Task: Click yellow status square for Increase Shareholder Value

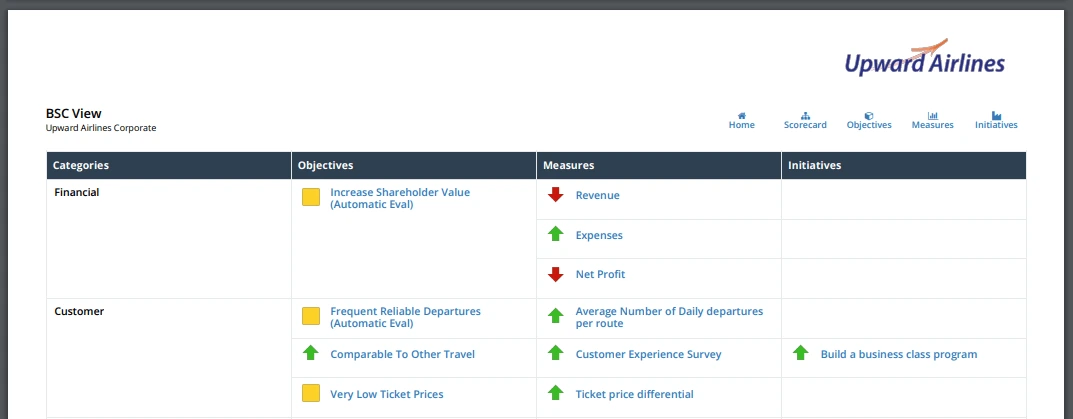Action: [311, 197]
